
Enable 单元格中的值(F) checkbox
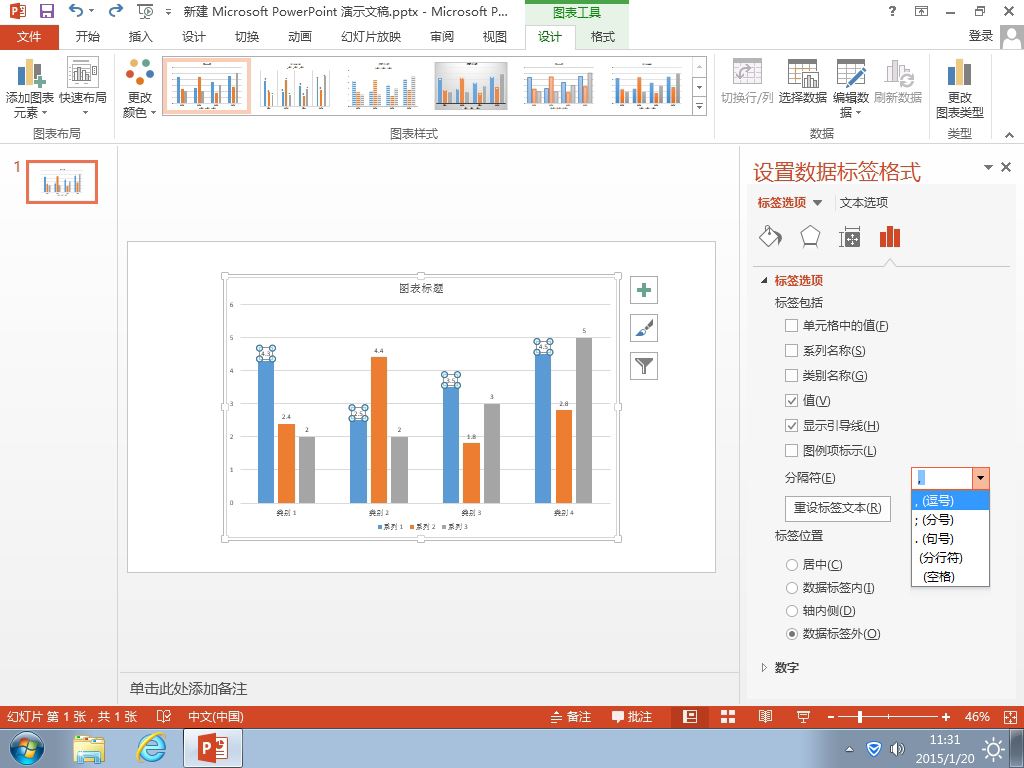tap(792, 325)
